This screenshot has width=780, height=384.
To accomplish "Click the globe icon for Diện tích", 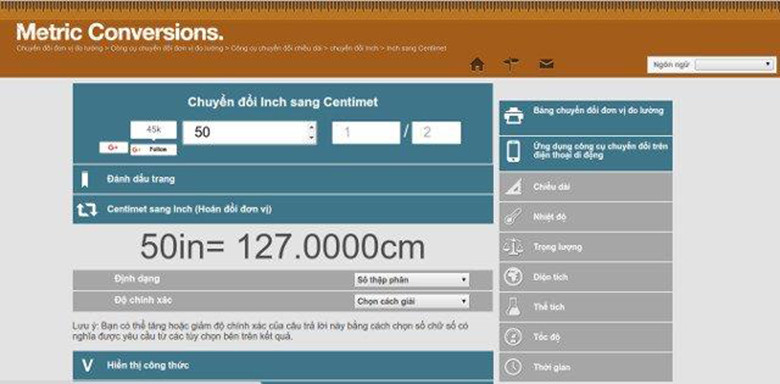I will coord(513,277).
